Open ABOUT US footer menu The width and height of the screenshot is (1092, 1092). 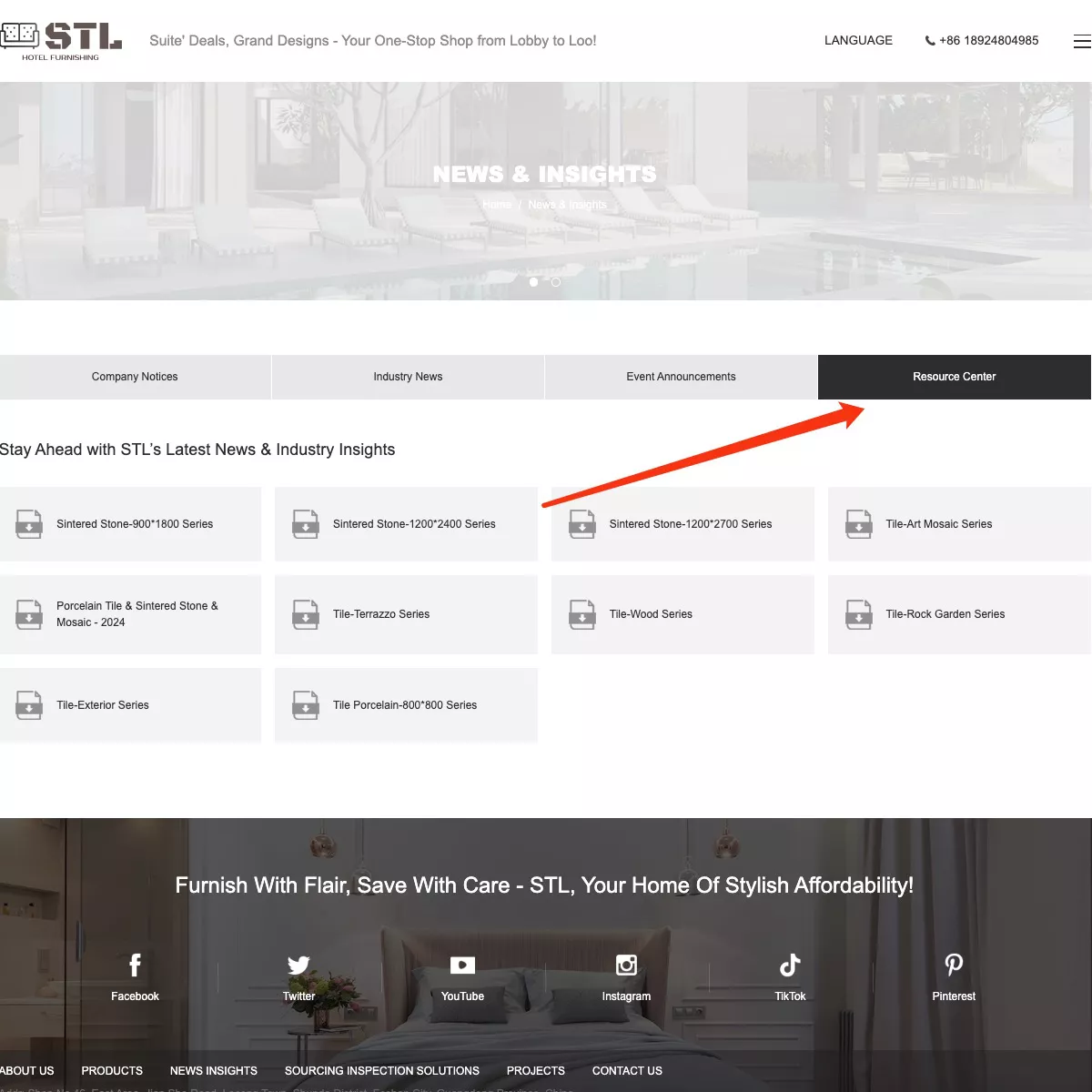27,1071
